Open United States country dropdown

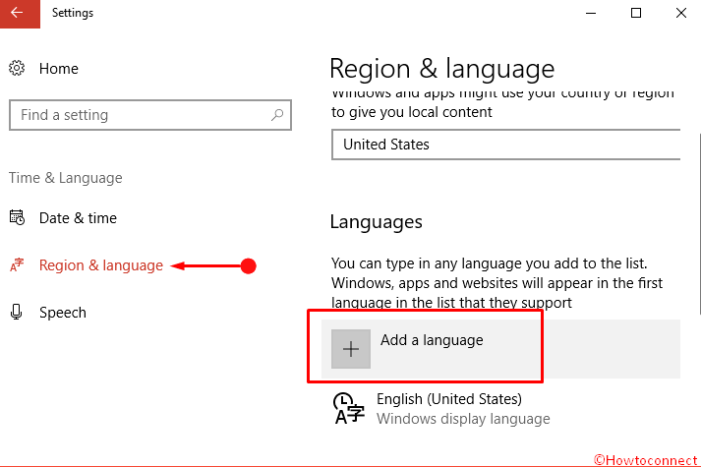click(x=506, y=145)
